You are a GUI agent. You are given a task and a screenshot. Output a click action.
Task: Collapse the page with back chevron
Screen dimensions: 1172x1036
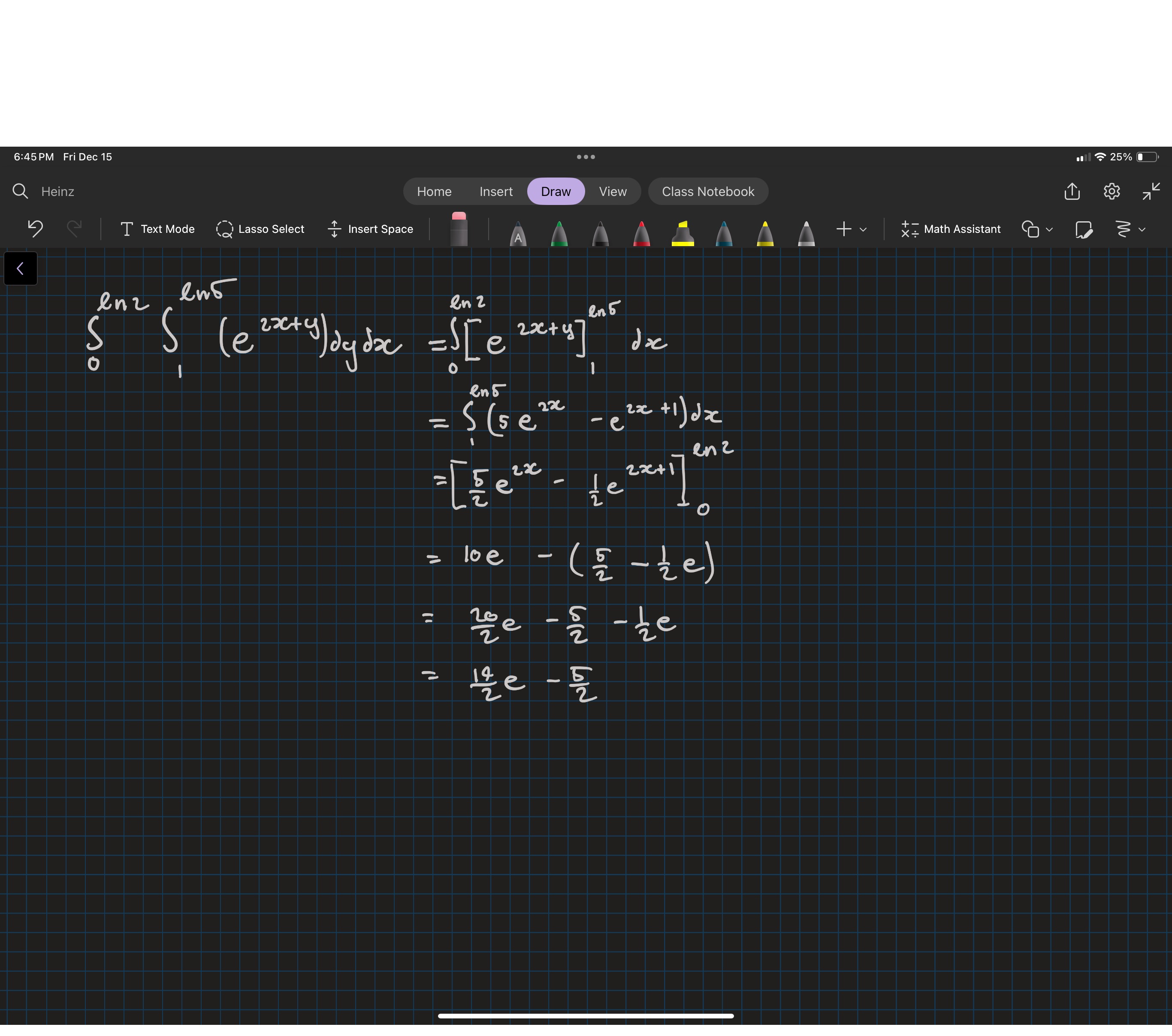[20, 268]
